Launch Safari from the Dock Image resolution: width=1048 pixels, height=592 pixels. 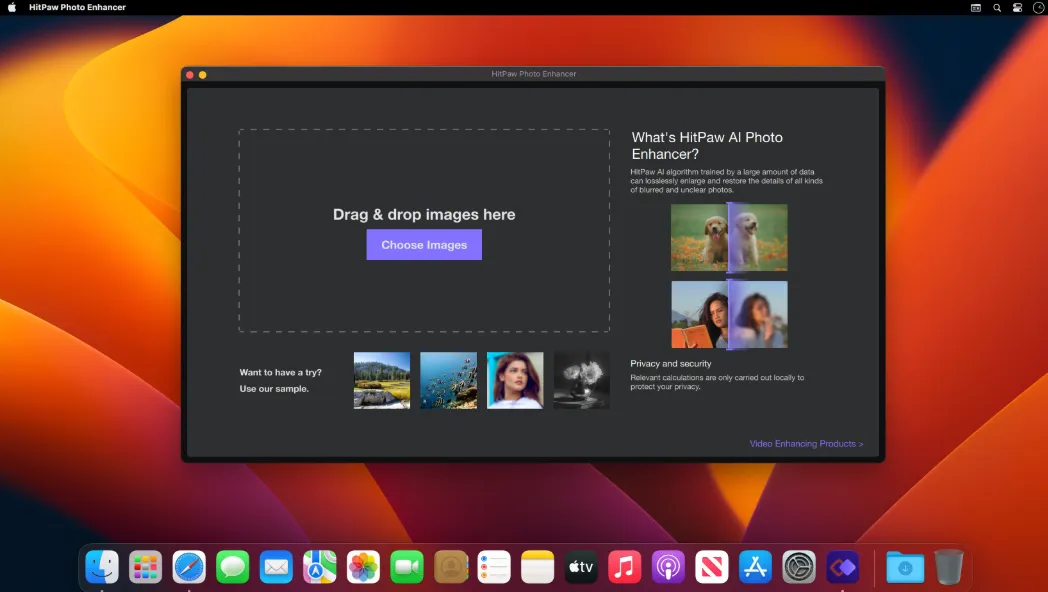click(x=189, y=567)
